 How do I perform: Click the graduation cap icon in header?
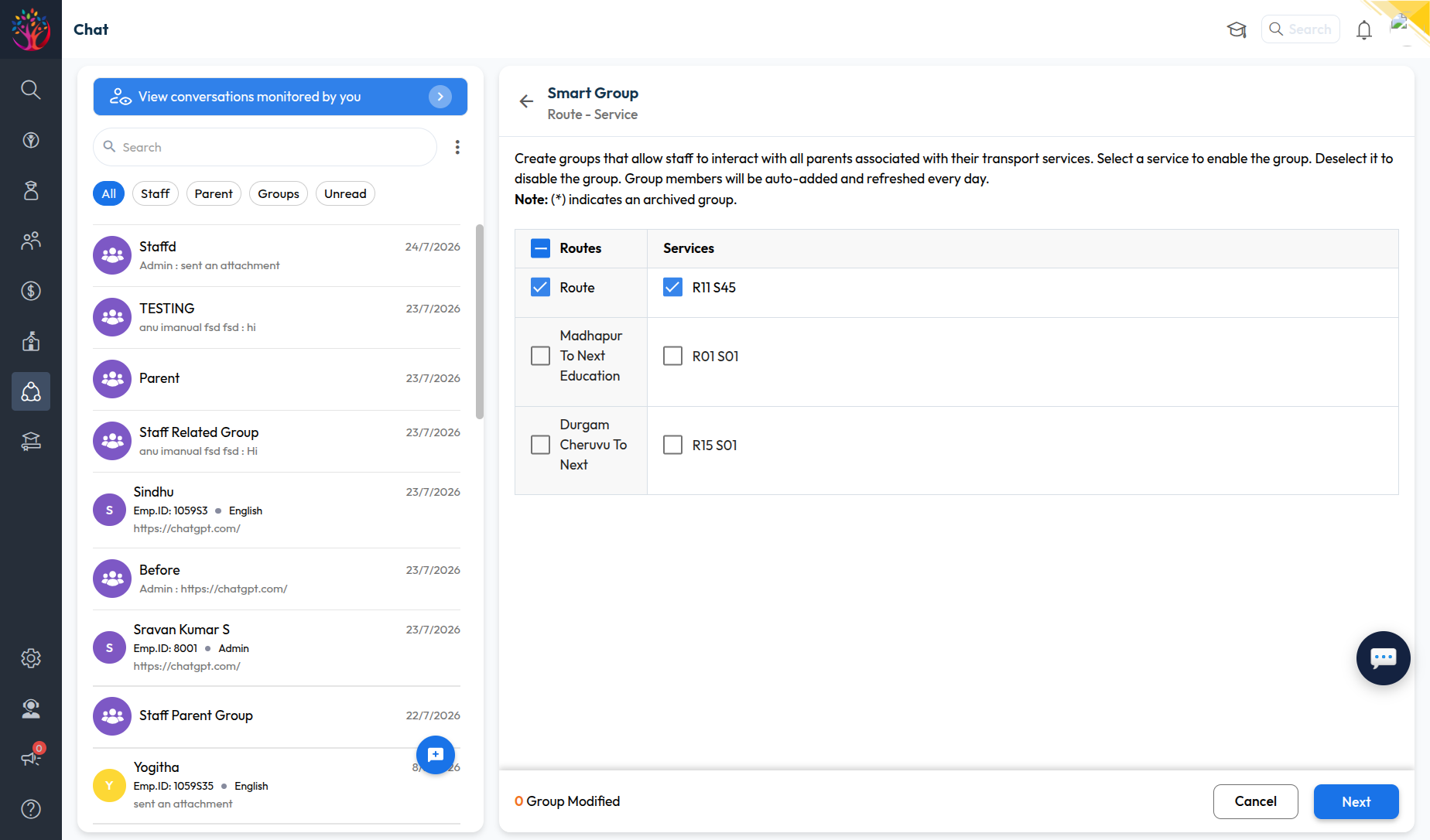pos(1237,29)
